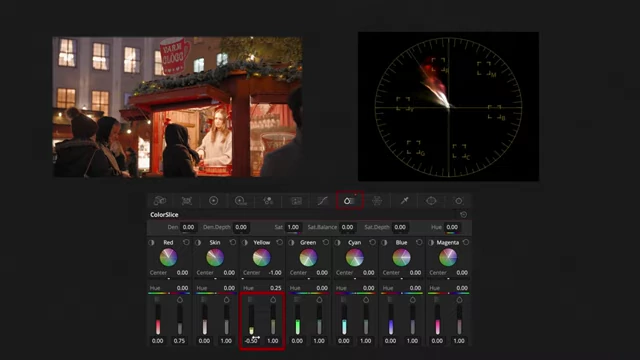Click the Sat.Depth value field
The width and height of the screenshot is (640, 360).
400,227
